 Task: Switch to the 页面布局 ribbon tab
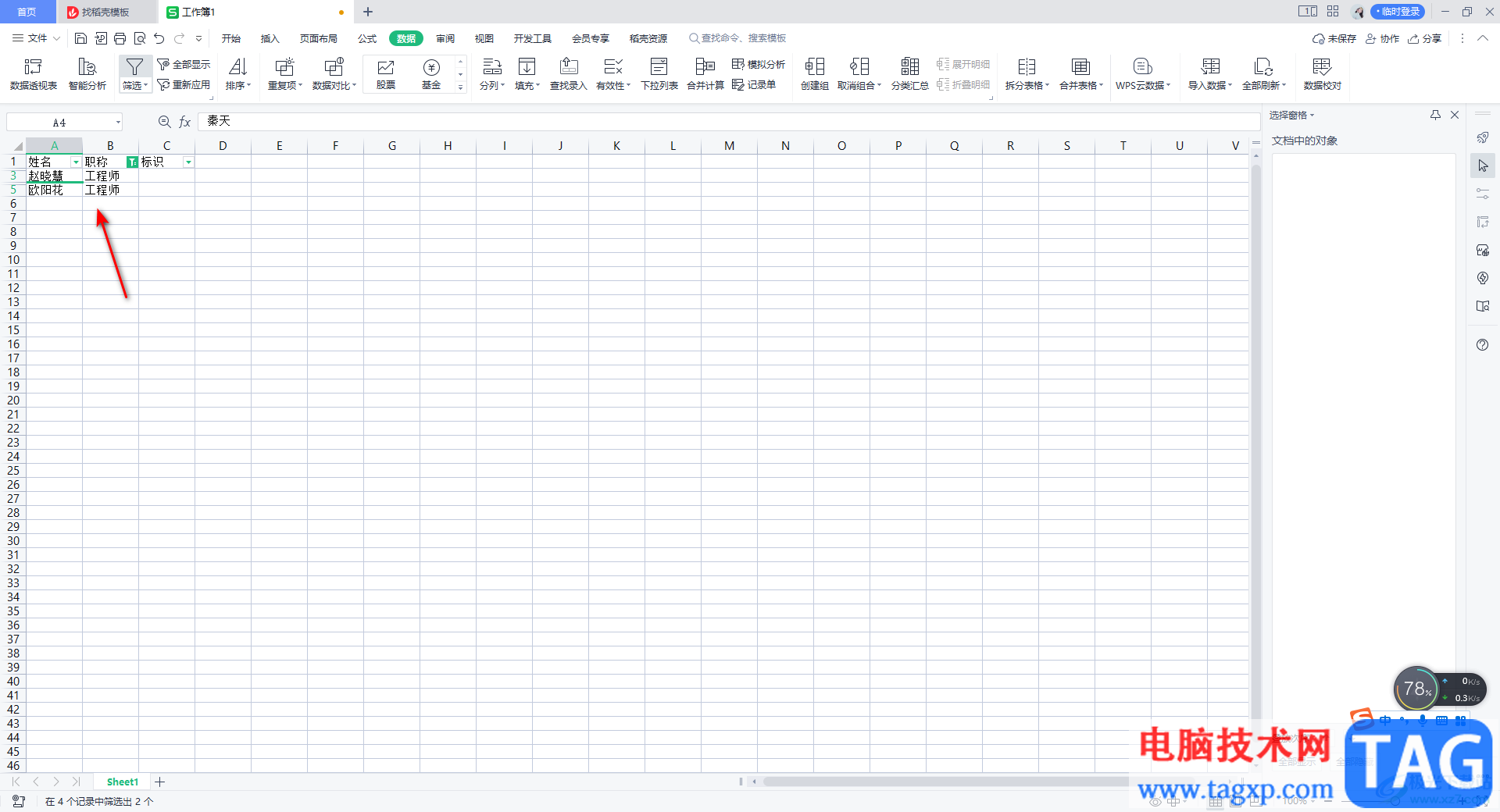pos(319,38)
